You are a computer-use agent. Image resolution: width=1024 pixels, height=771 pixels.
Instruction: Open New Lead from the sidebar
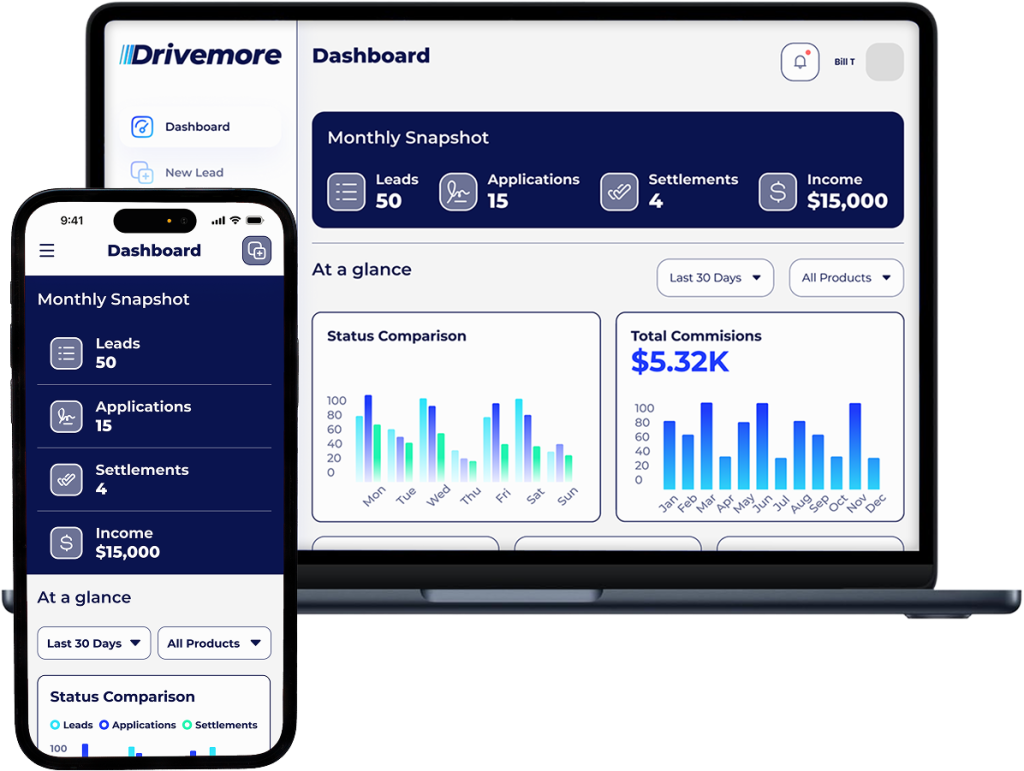click(193, 172)
